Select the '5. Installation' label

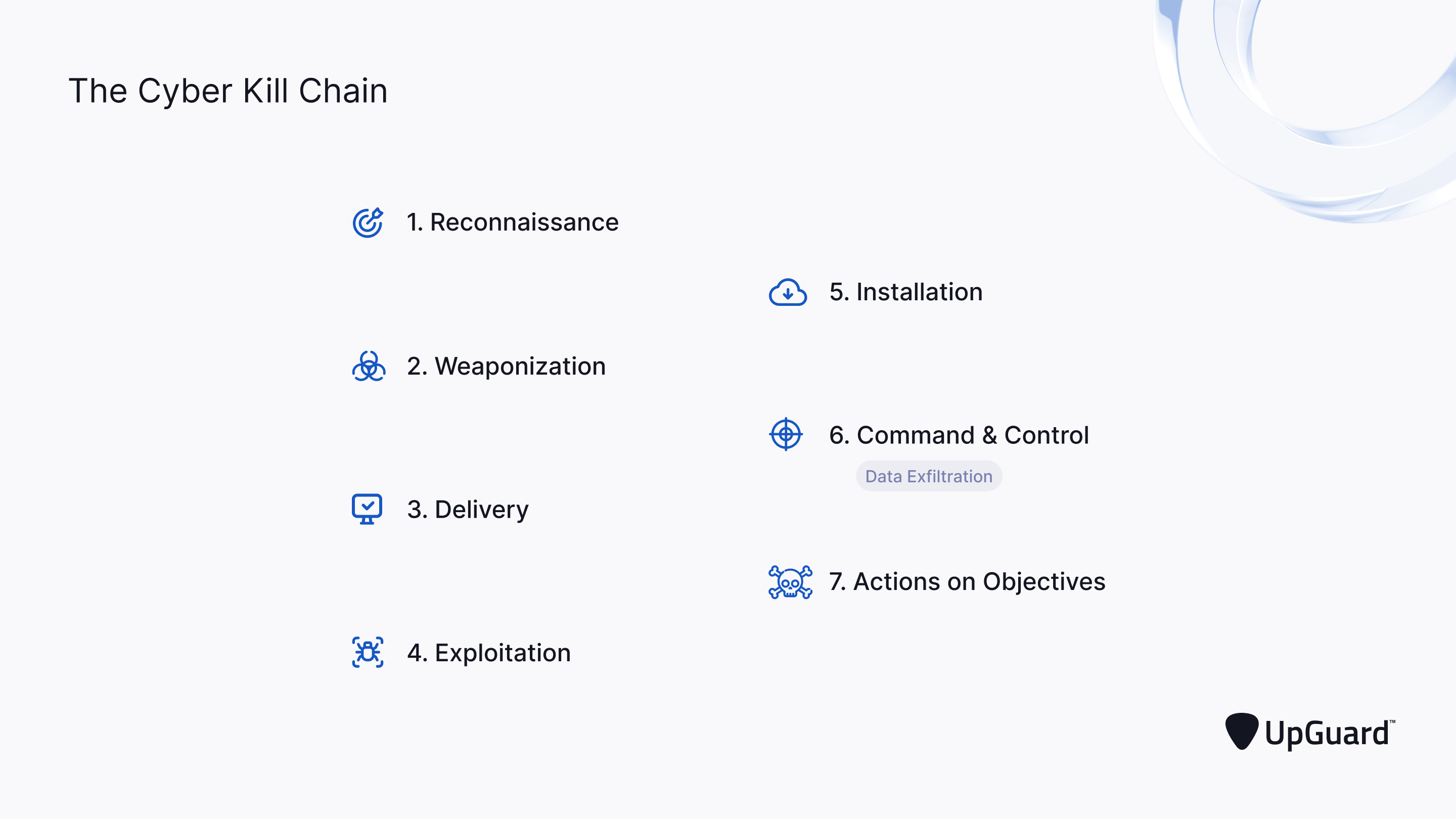tap(906, 292)
